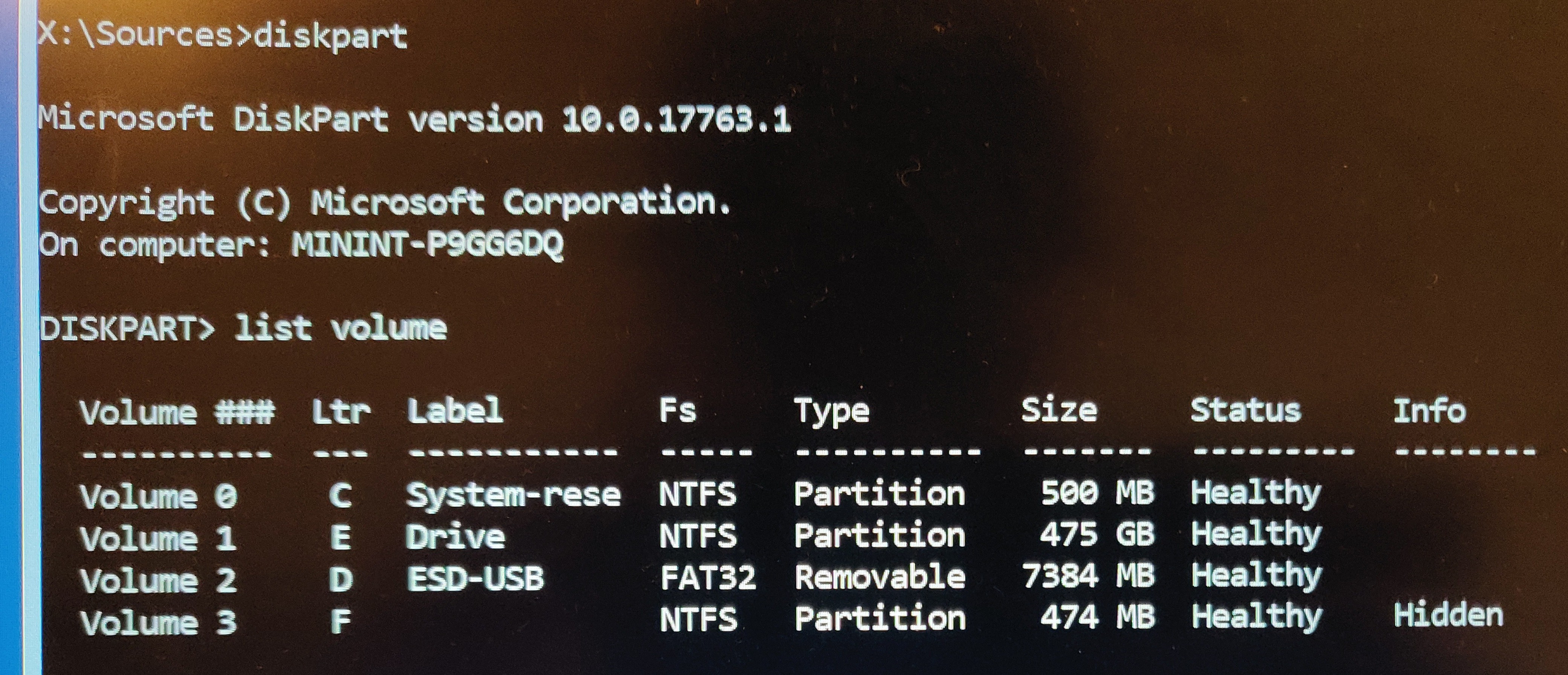Click drive letter 'C' of Volume 0
The image size is (1568, 675).
point(340,495)
